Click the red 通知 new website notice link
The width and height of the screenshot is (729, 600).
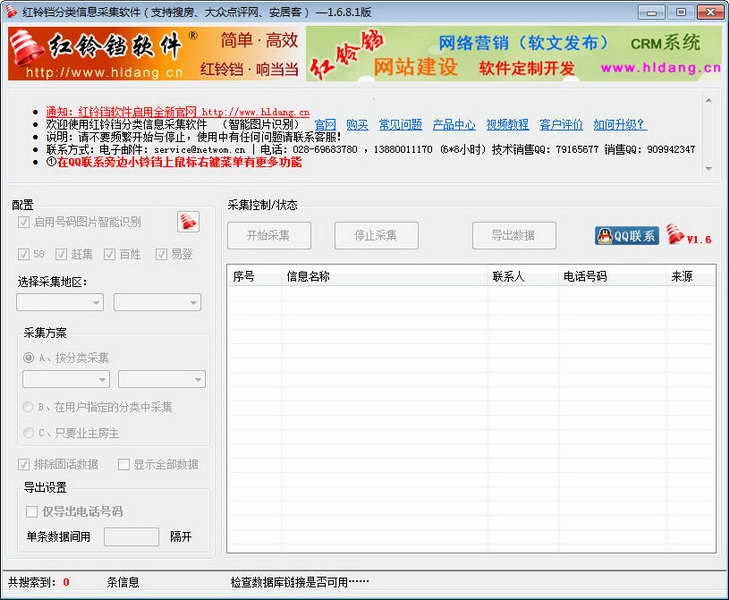(178, 112)
